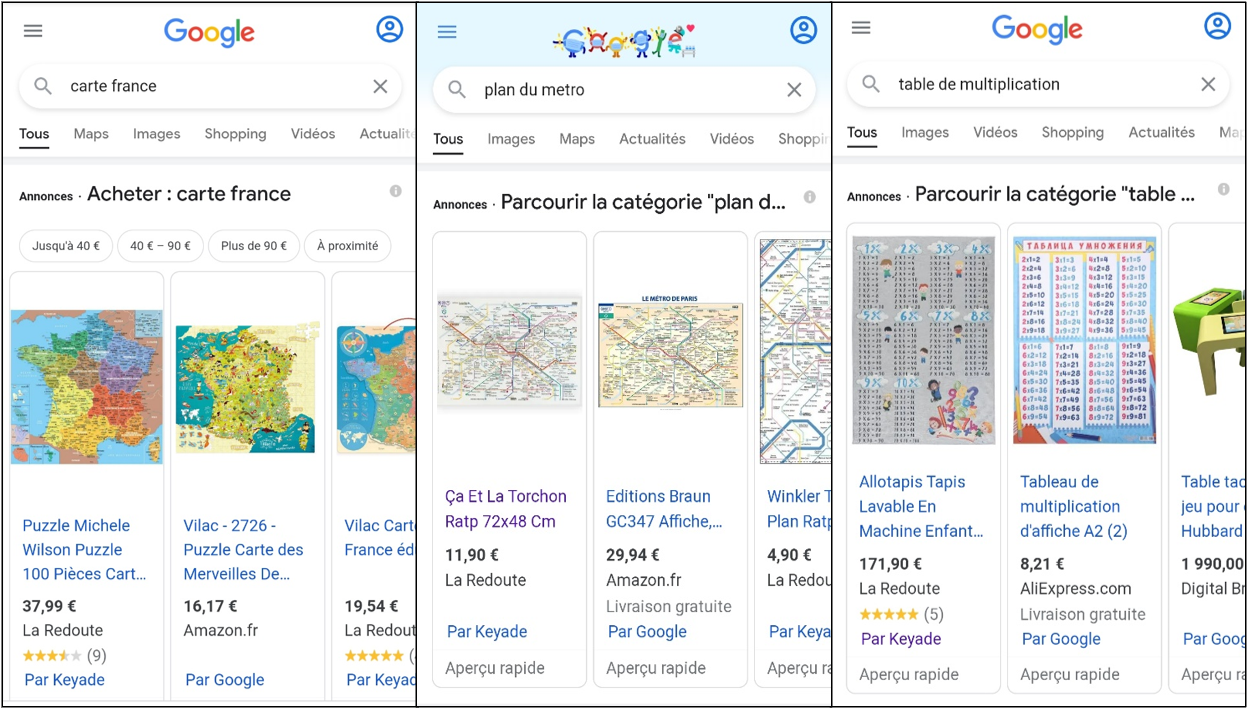Switch to Maps tab in plan du metro results
The width and height of the screenshot is (1248, 709).
[x=577, y=139]
